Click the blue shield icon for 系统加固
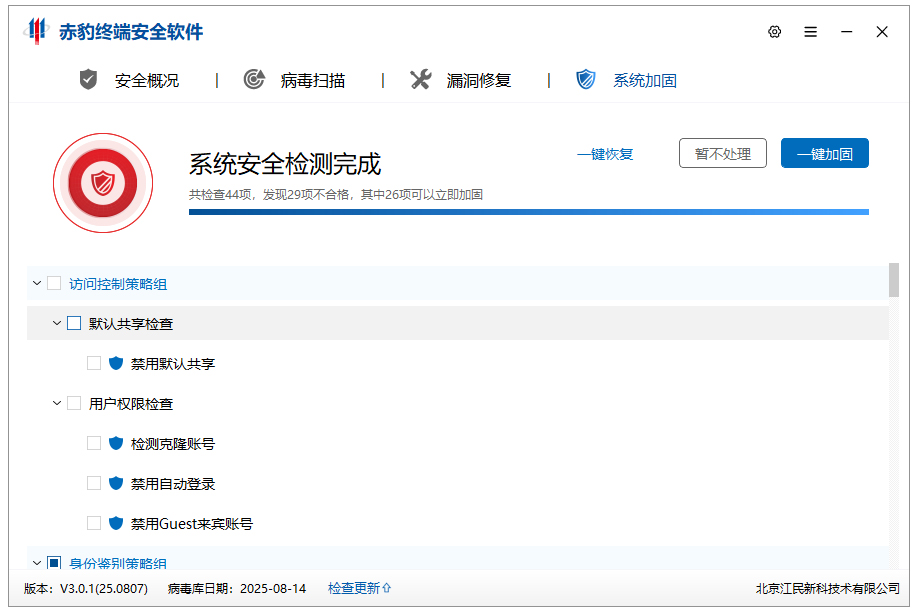The height and width of the screenshot is (612, 913). point(586,79)
